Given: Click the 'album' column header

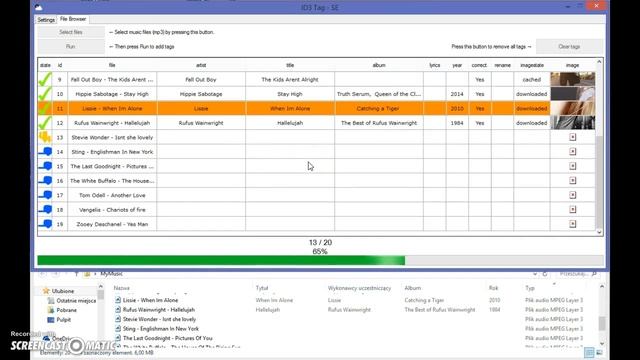Looking at the screenshot, I should click(x=379, y=65).
